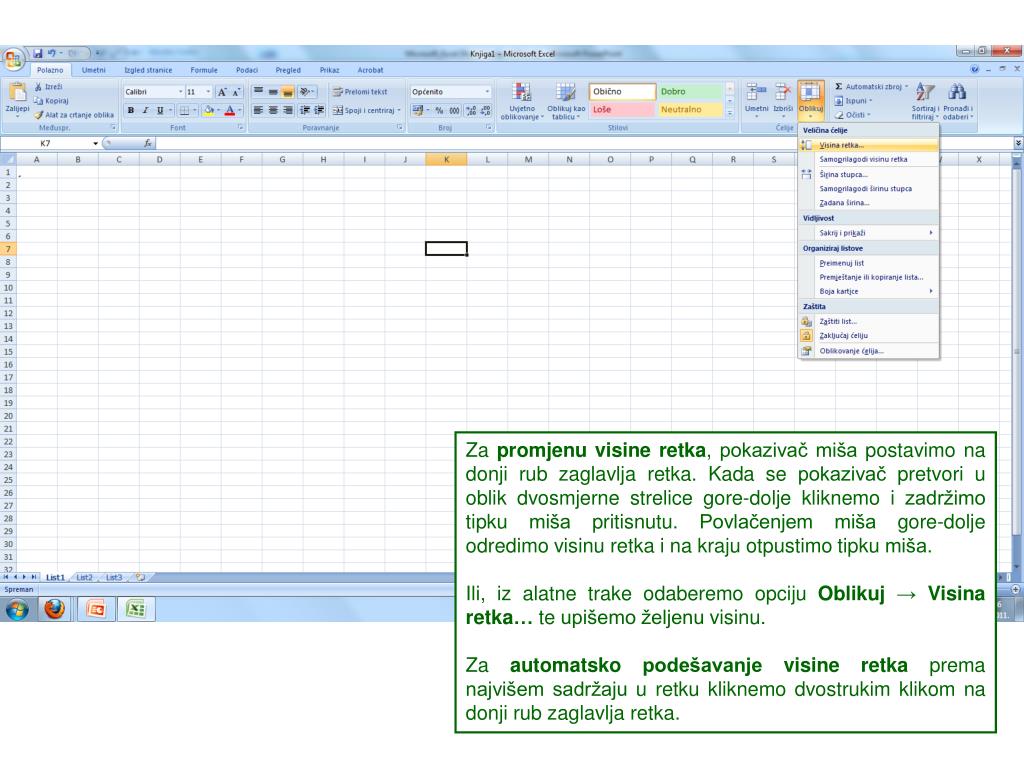Switch to the Formule ribbon tab

pyautogui.click(x=204, y=70)
